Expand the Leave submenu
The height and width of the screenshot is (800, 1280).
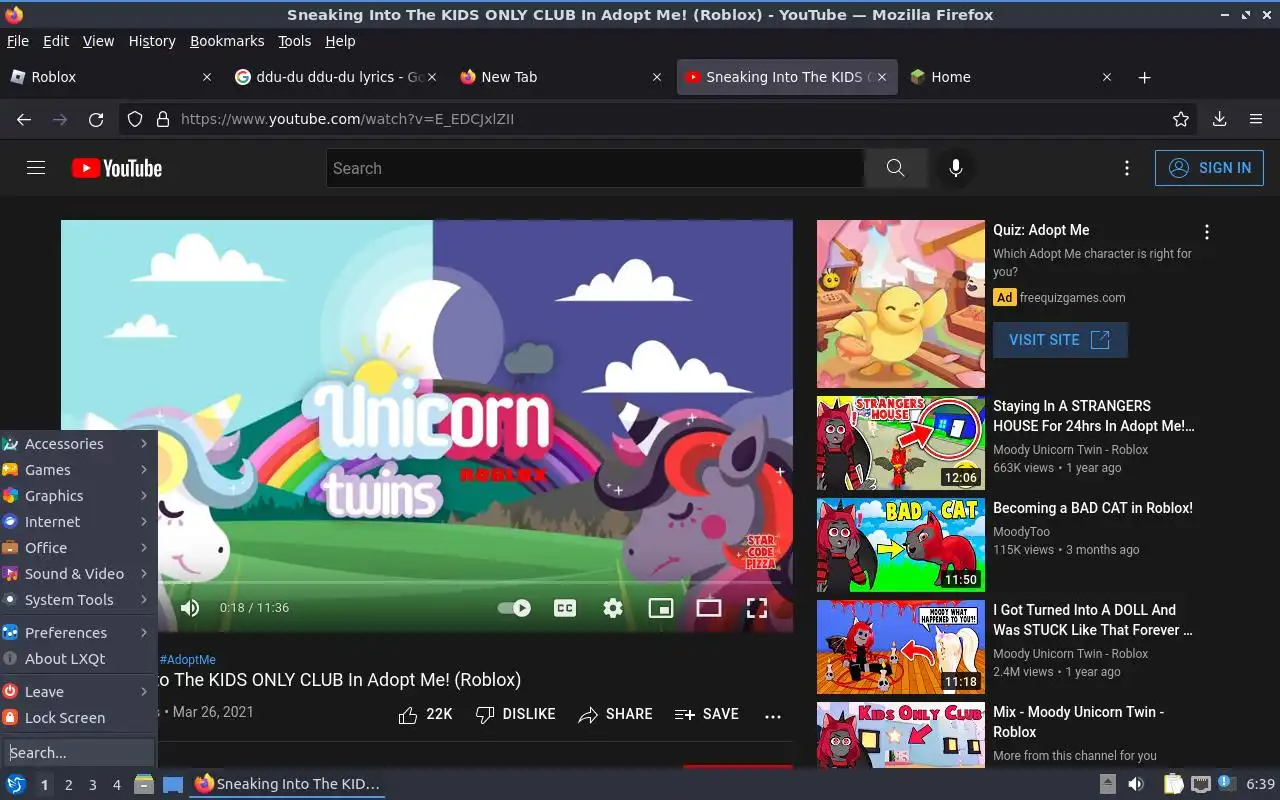pos(77,692)
